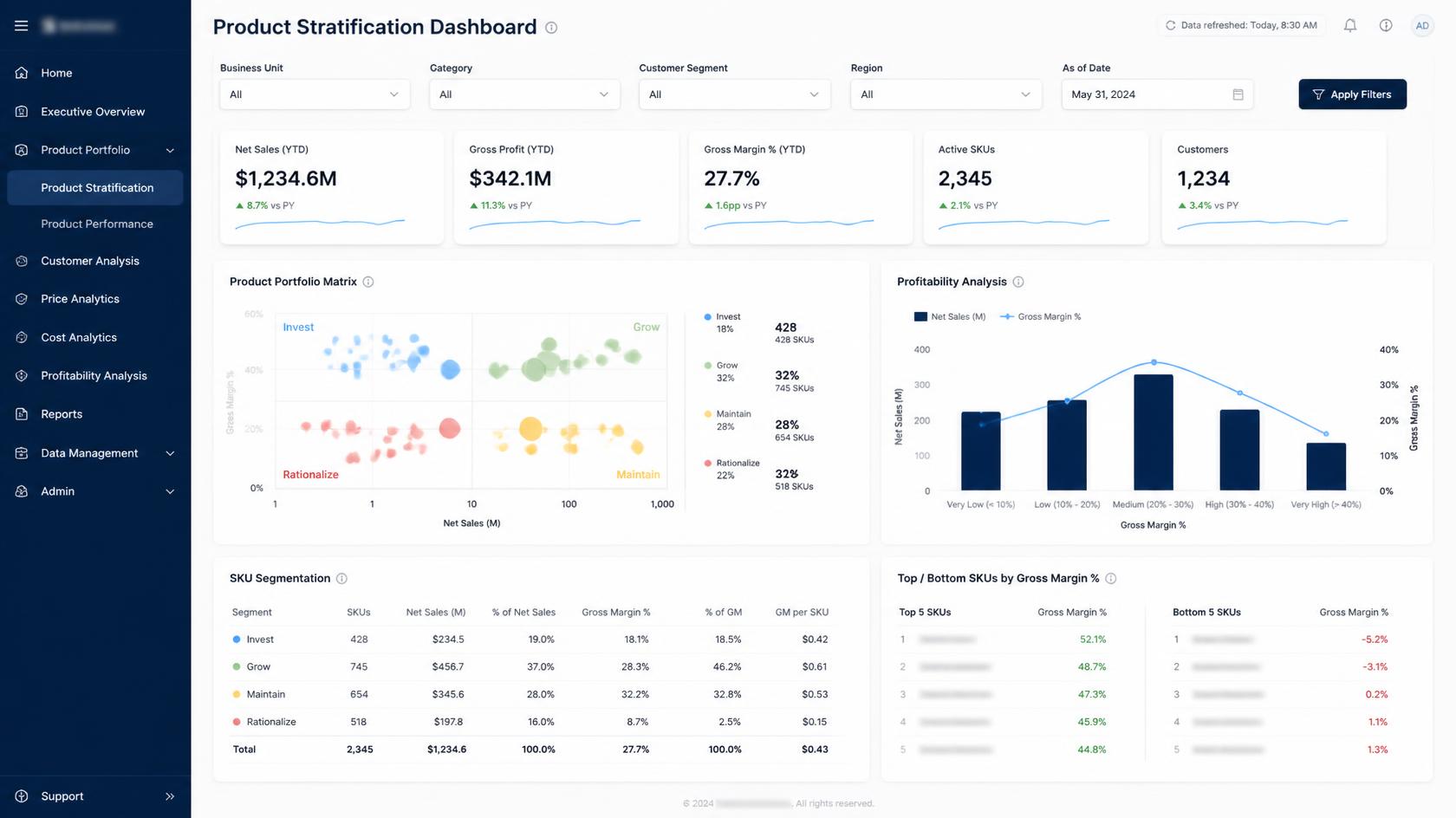
Task: Toggle Gross Margin % legend series
Action: point(1041,316)
